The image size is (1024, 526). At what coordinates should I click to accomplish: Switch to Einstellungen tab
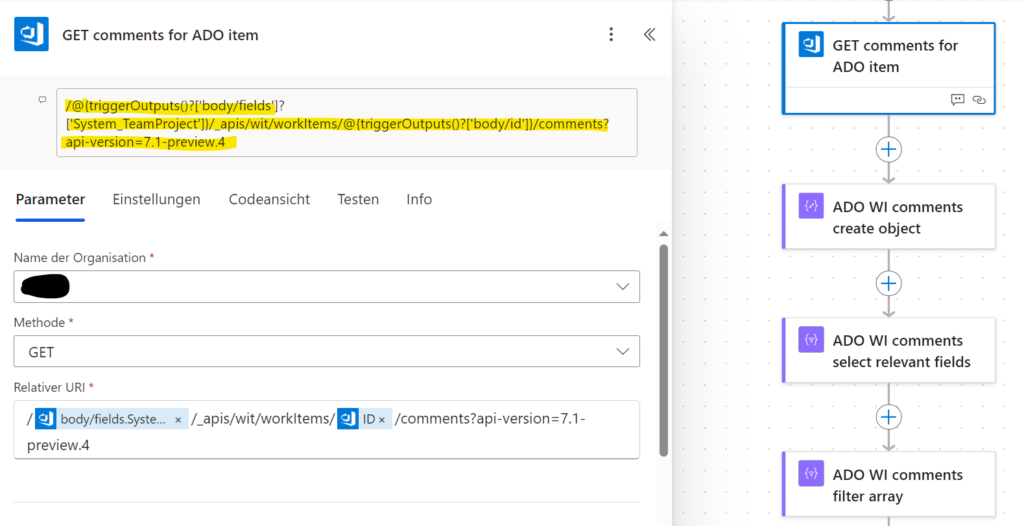[x=156, y=199]
